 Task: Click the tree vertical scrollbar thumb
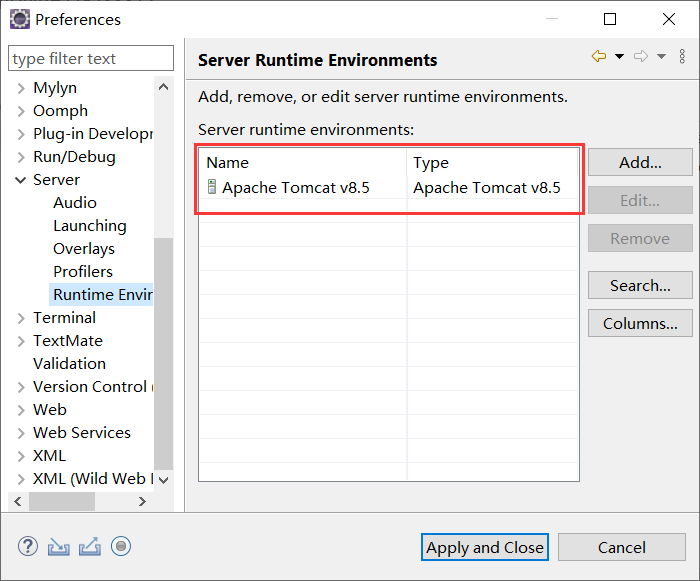click(163, 354)
